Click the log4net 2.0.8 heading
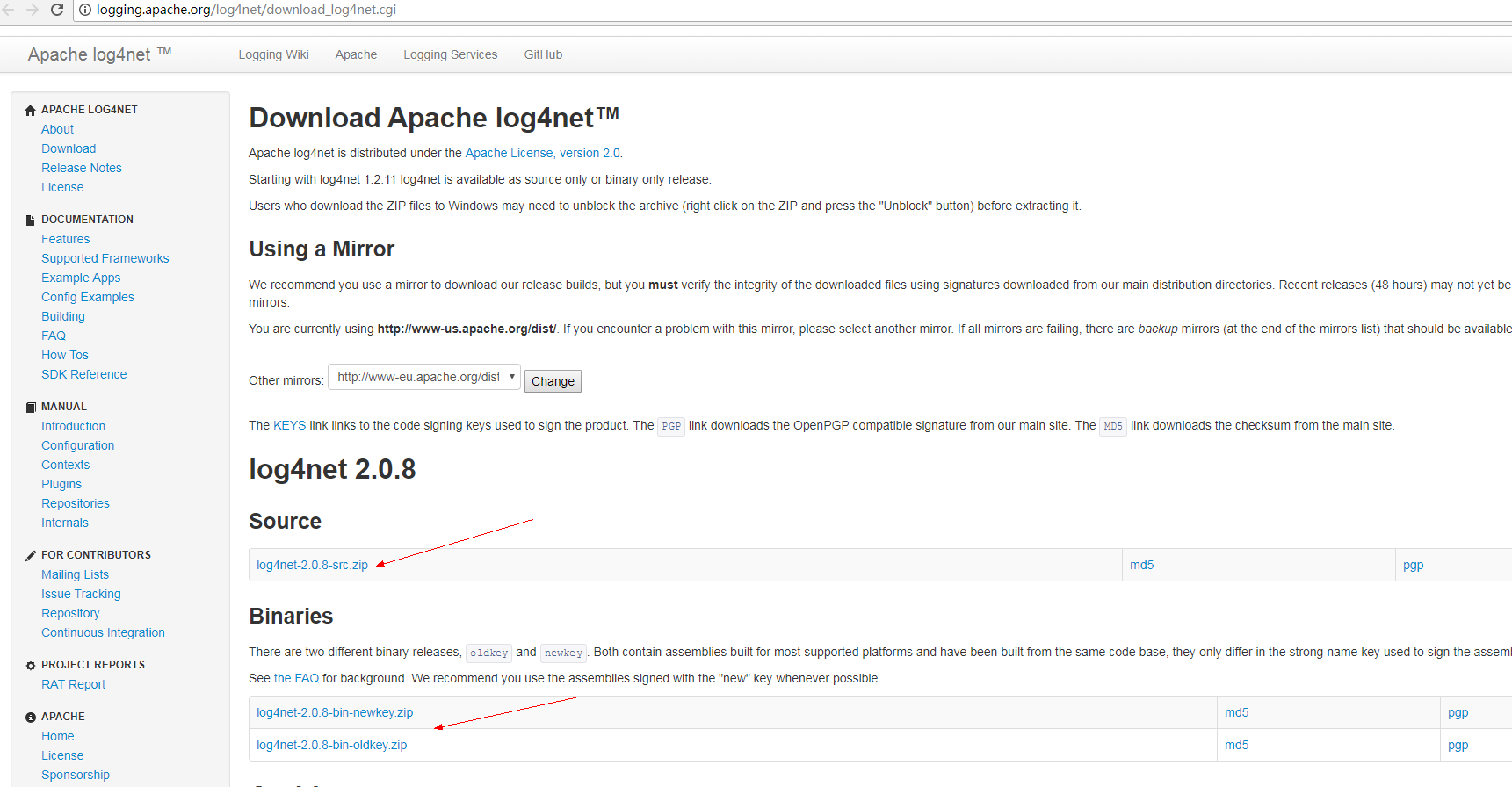Viewport: 1512px width, 787px height. pyautogui.click(x=332, y=469)
